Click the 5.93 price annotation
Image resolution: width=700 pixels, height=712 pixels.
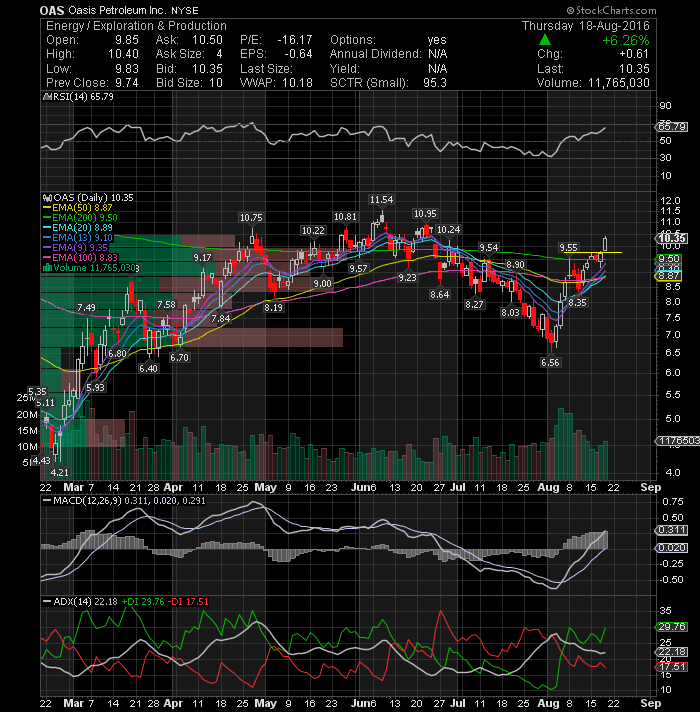95,387
